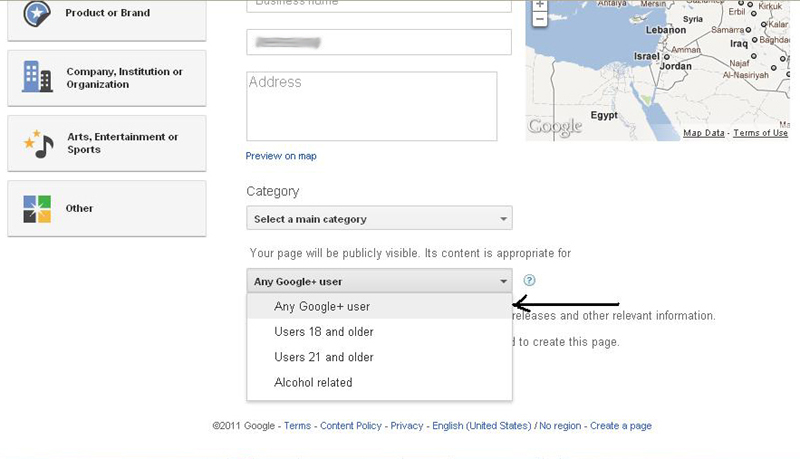Viewport: 800px width, 459px height.
Task: Click the Category heading text
Action: pyautogui.click(x=272, y=191)
